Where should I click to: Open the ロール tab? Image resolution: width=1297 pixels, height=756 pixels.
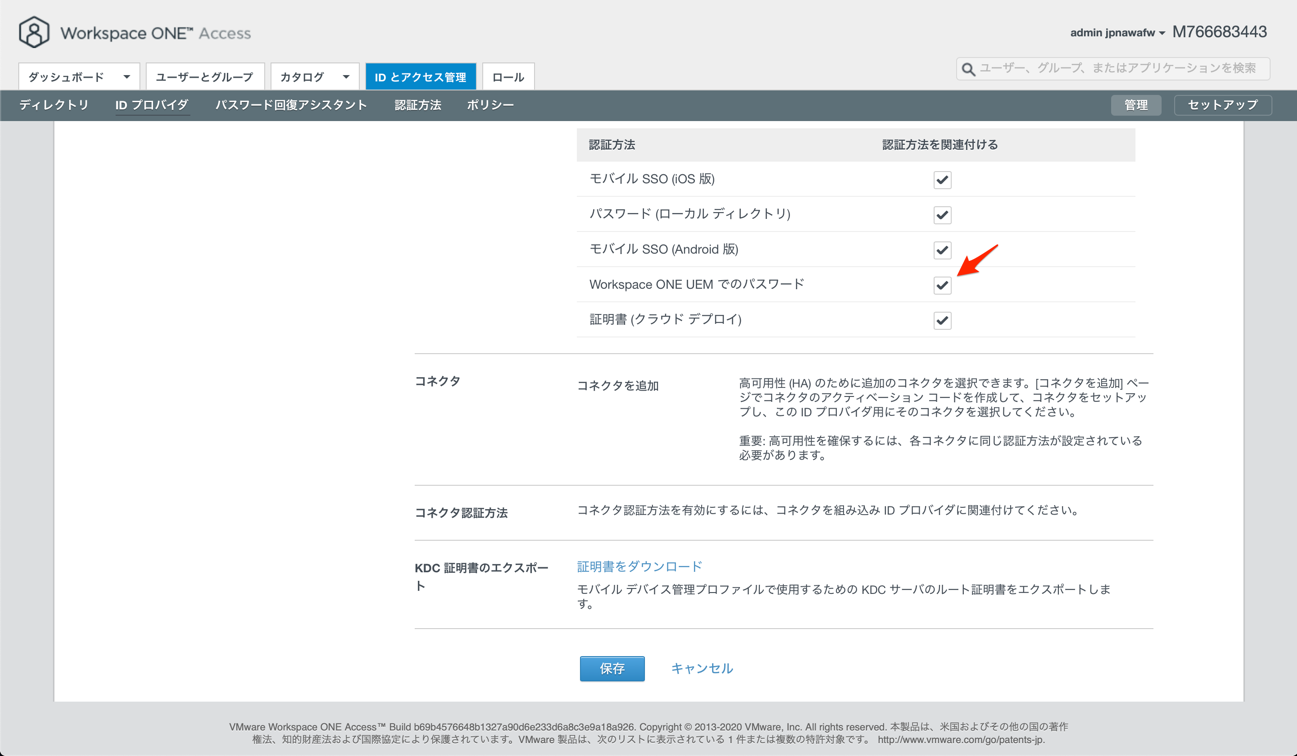(x=508, y=77)
